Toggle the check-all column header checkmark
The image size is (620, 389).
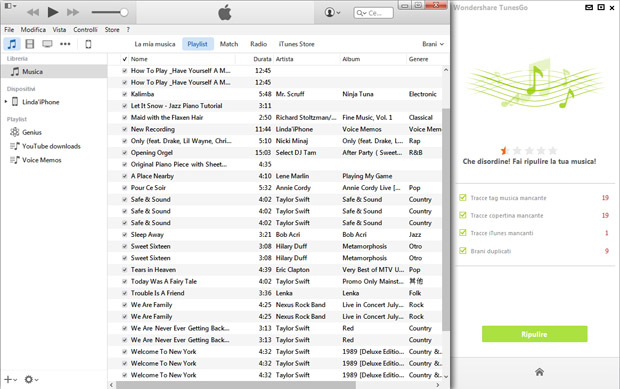point(125,59)
